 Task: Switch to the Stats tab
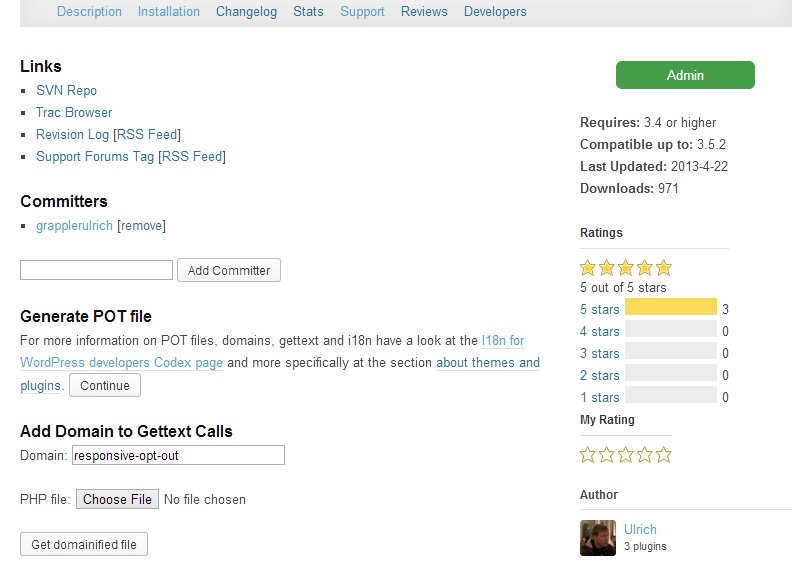[x=308, y=12]
